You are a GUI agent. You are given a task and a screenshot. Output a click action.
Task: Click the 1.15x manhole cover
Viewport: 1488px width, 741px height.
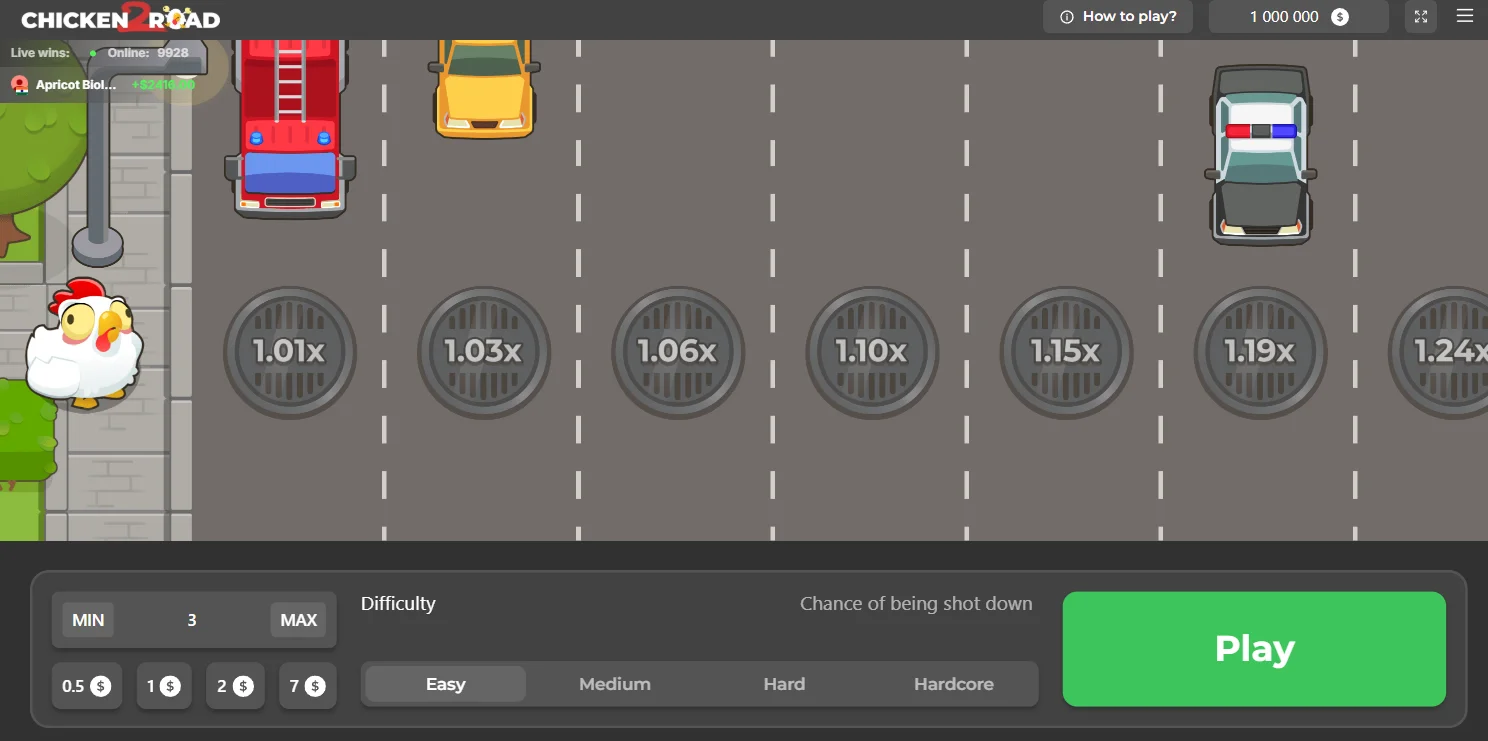(1066, 353)
